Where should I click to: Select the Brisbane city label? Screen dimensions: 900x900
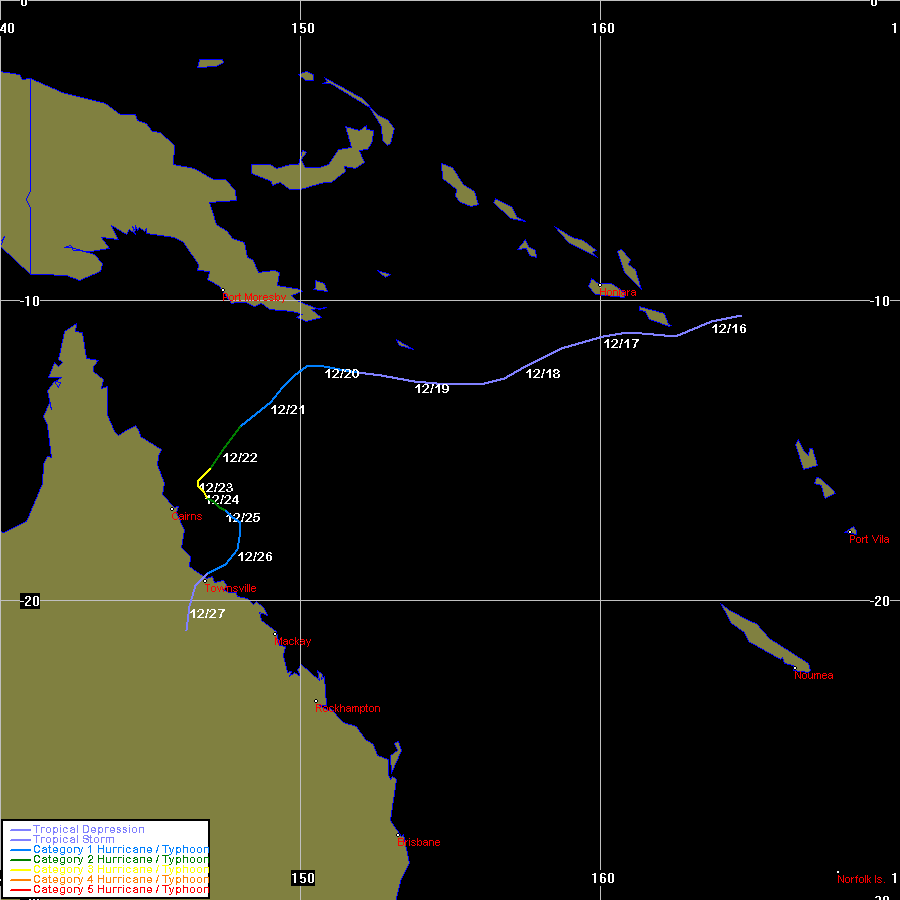418,842
